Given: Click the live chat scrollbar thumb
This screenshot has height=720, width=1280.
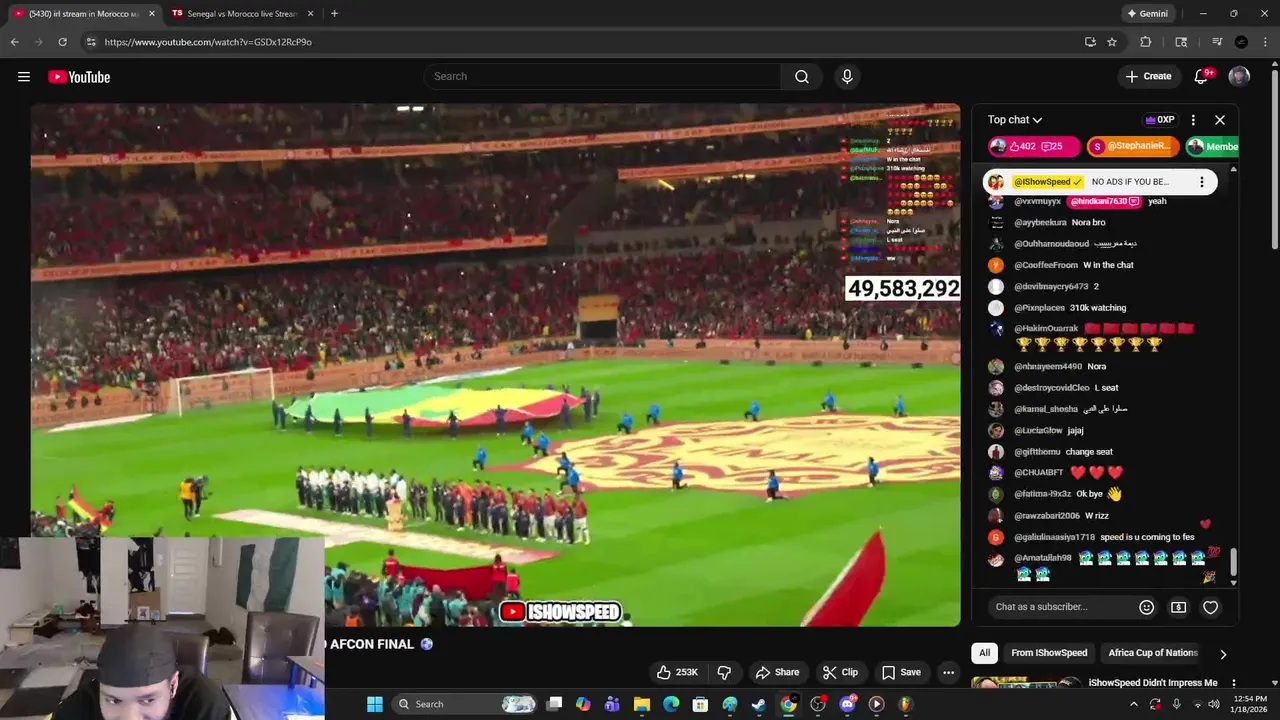Looking at the screenshot, I should [x=1233, y=562].
